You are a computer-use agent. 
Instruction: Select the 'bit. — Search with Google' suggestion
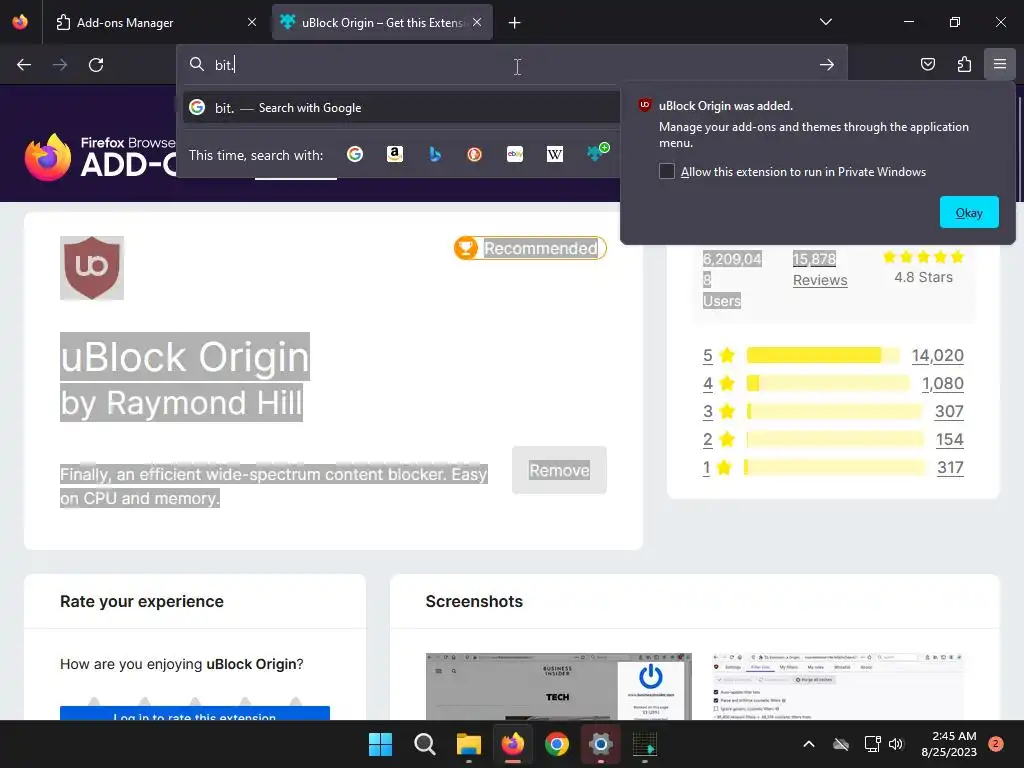tap(401, 108)
